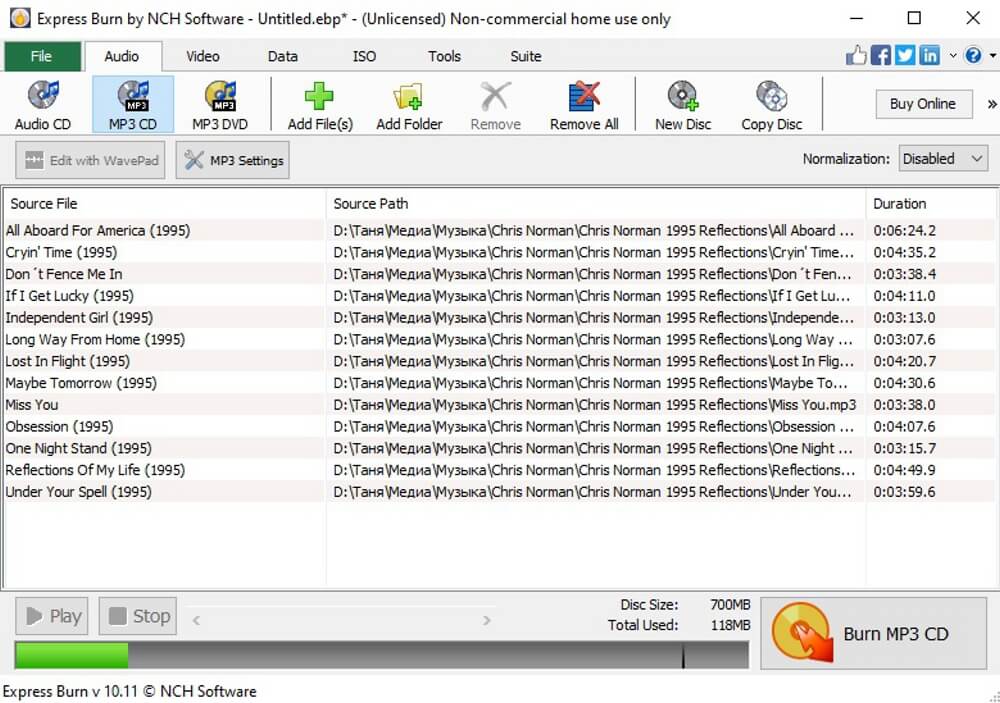This screenshot has height=703, width=1000.
Task: Click duration 0:06:24.2
Action: coord(904,230)
